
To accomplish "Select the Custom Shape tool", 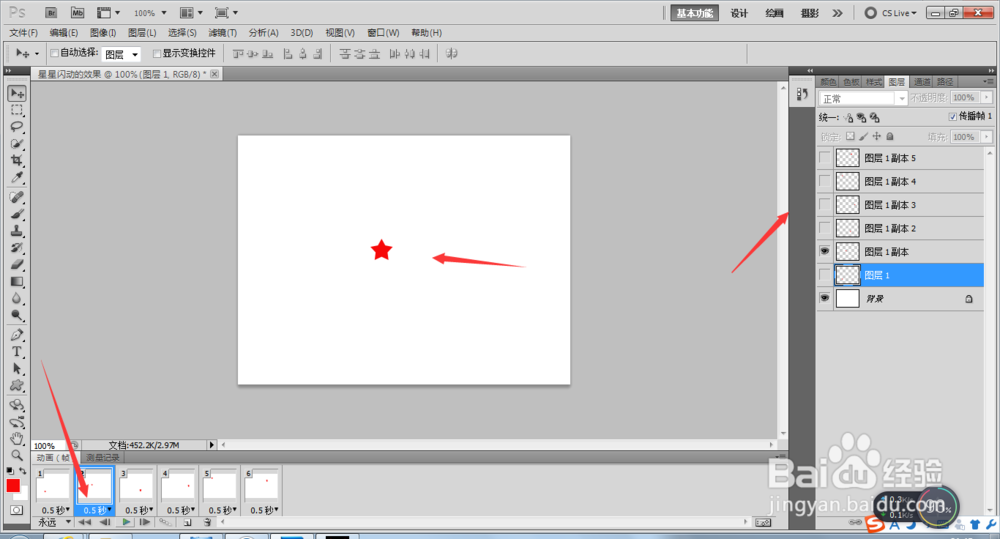I will (x=17, y=385).
